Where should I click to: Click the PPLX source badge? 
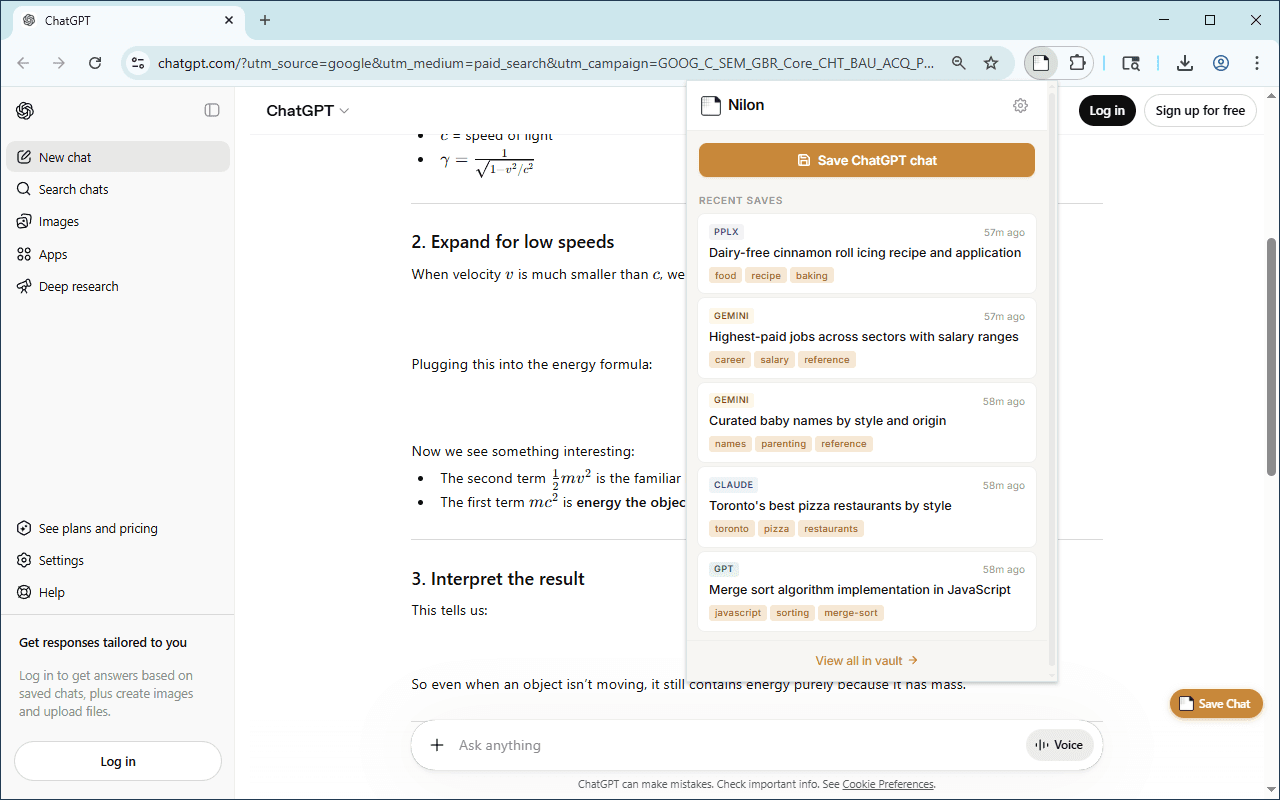726,232
